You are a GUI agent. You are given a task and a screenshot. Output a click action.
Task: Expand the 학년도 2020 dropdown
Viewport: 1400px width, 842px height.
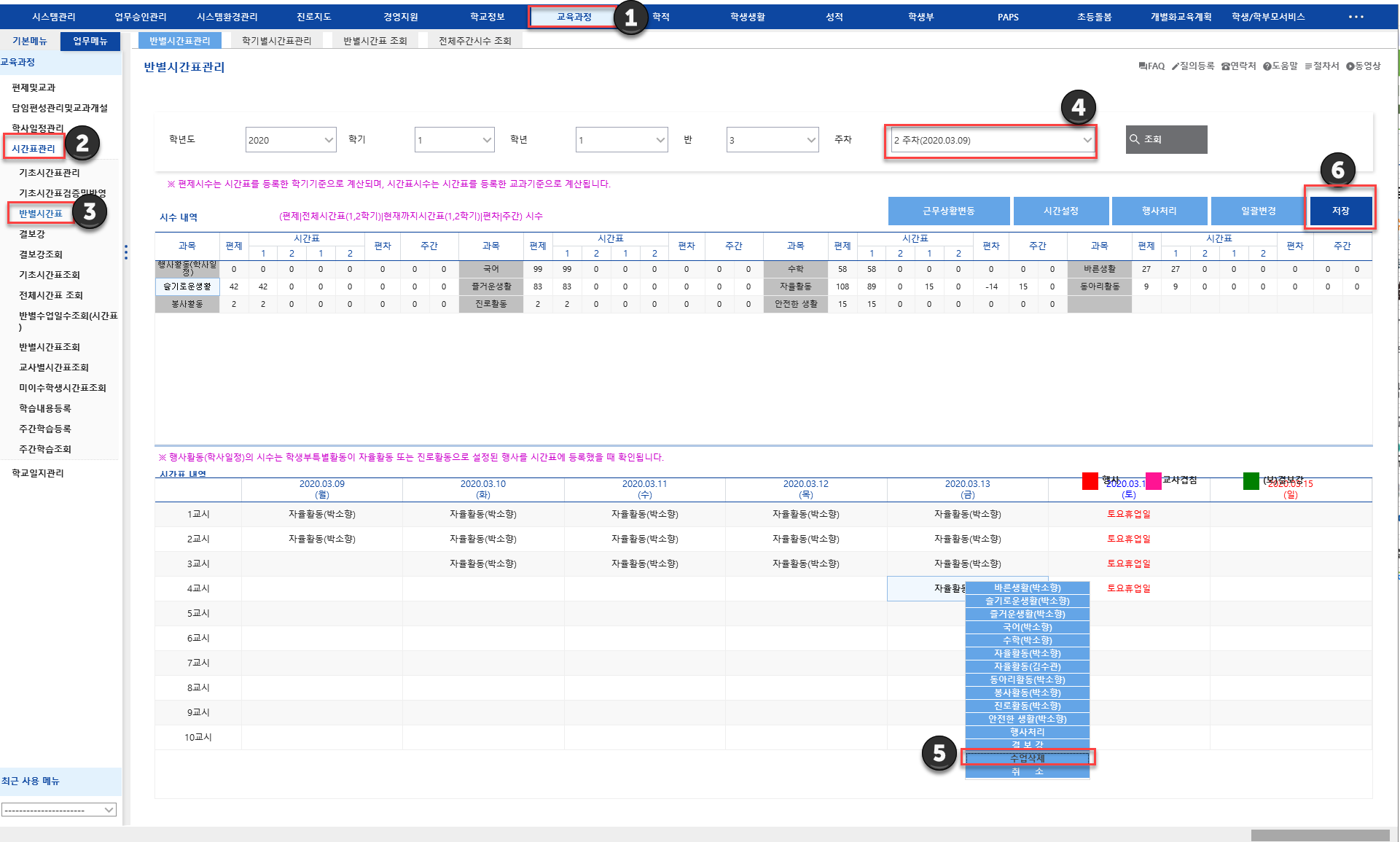290,140
